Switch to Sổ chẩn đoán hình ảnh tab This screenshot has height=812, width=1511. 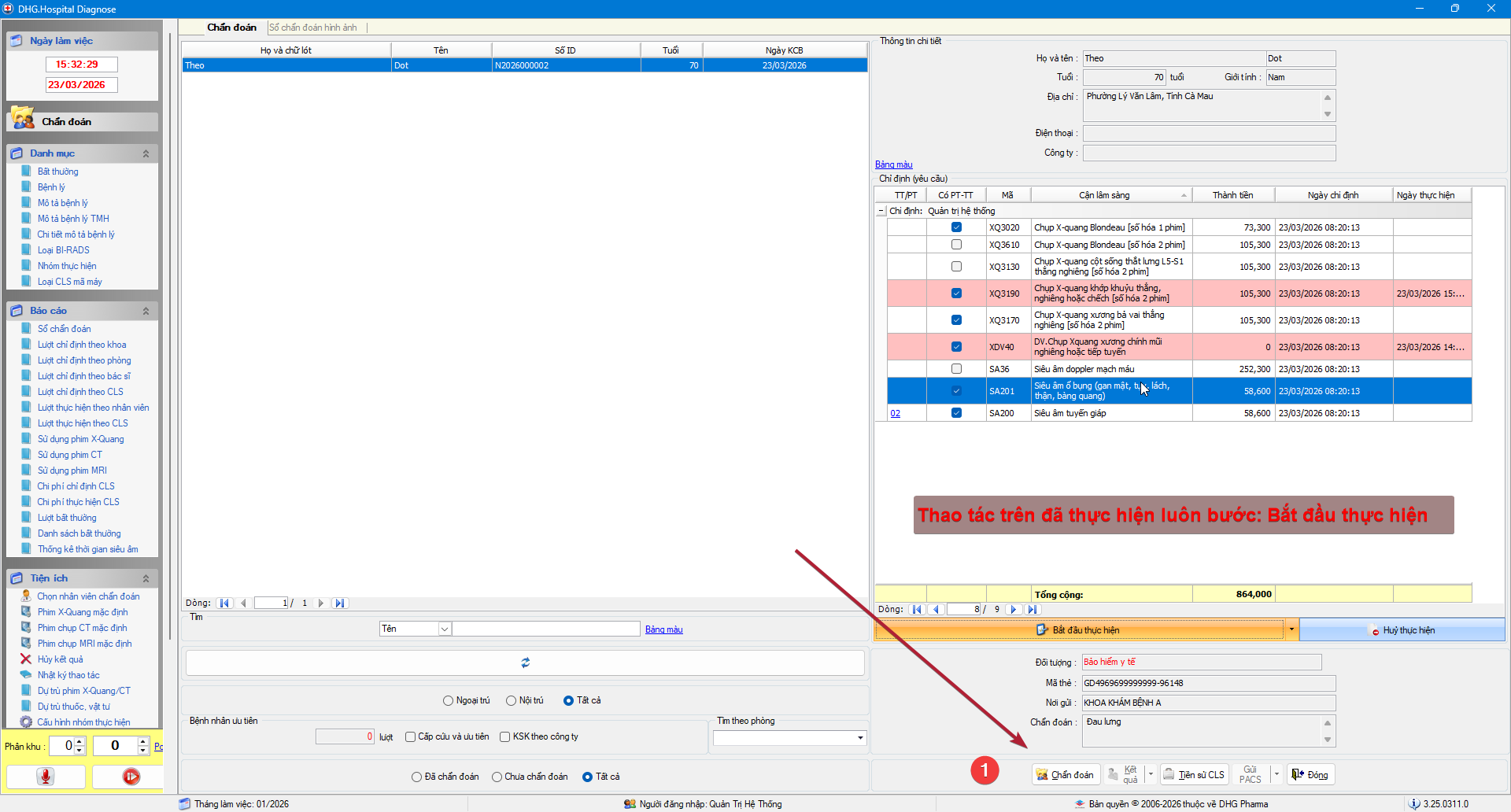click(x=313, y=28)
